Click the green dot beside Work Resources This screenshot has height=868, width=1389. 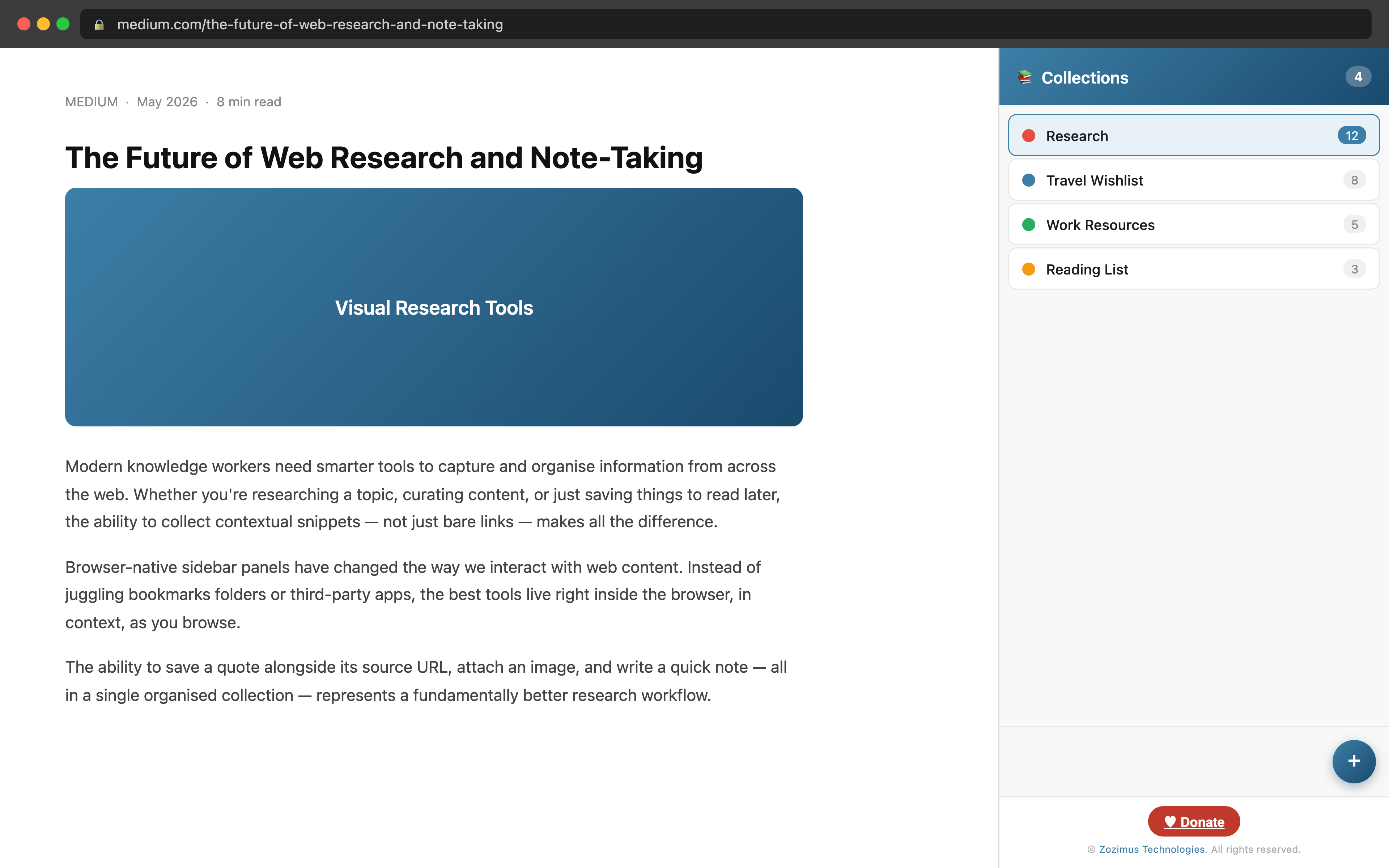(1029, 225)
